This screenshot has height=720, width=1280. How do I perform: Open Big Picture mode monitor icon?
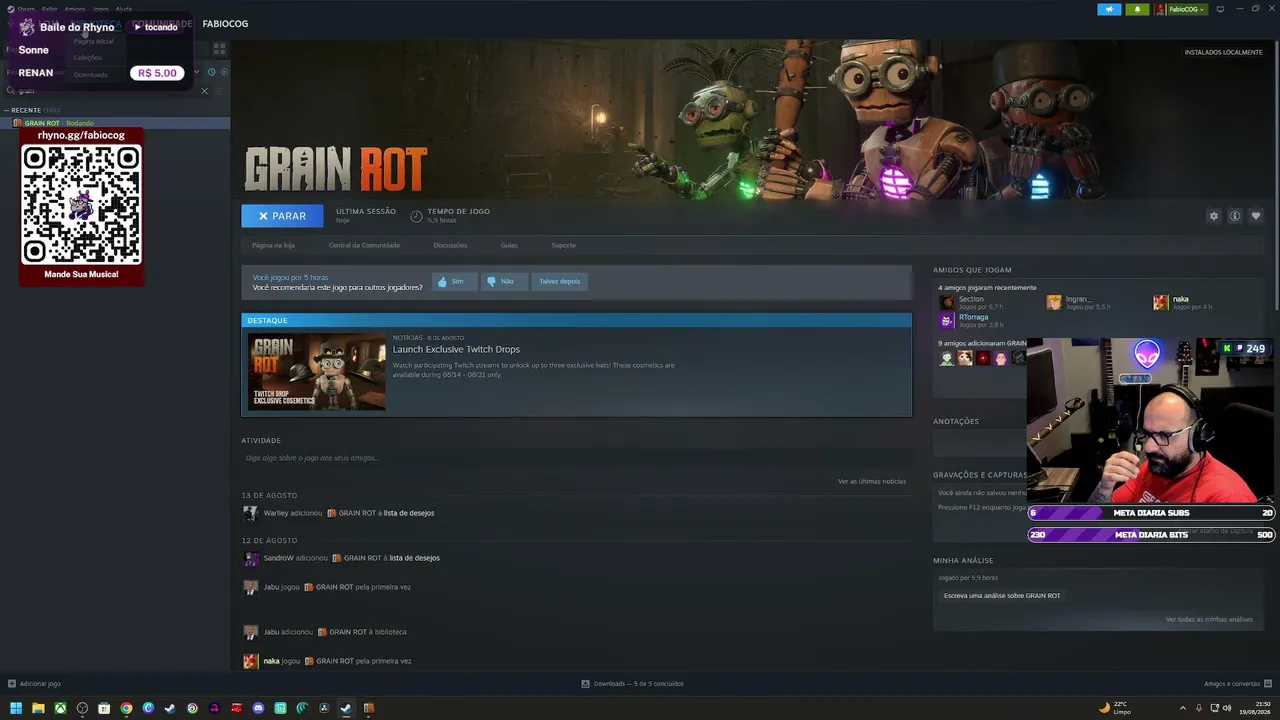(x=1220, y=9)
